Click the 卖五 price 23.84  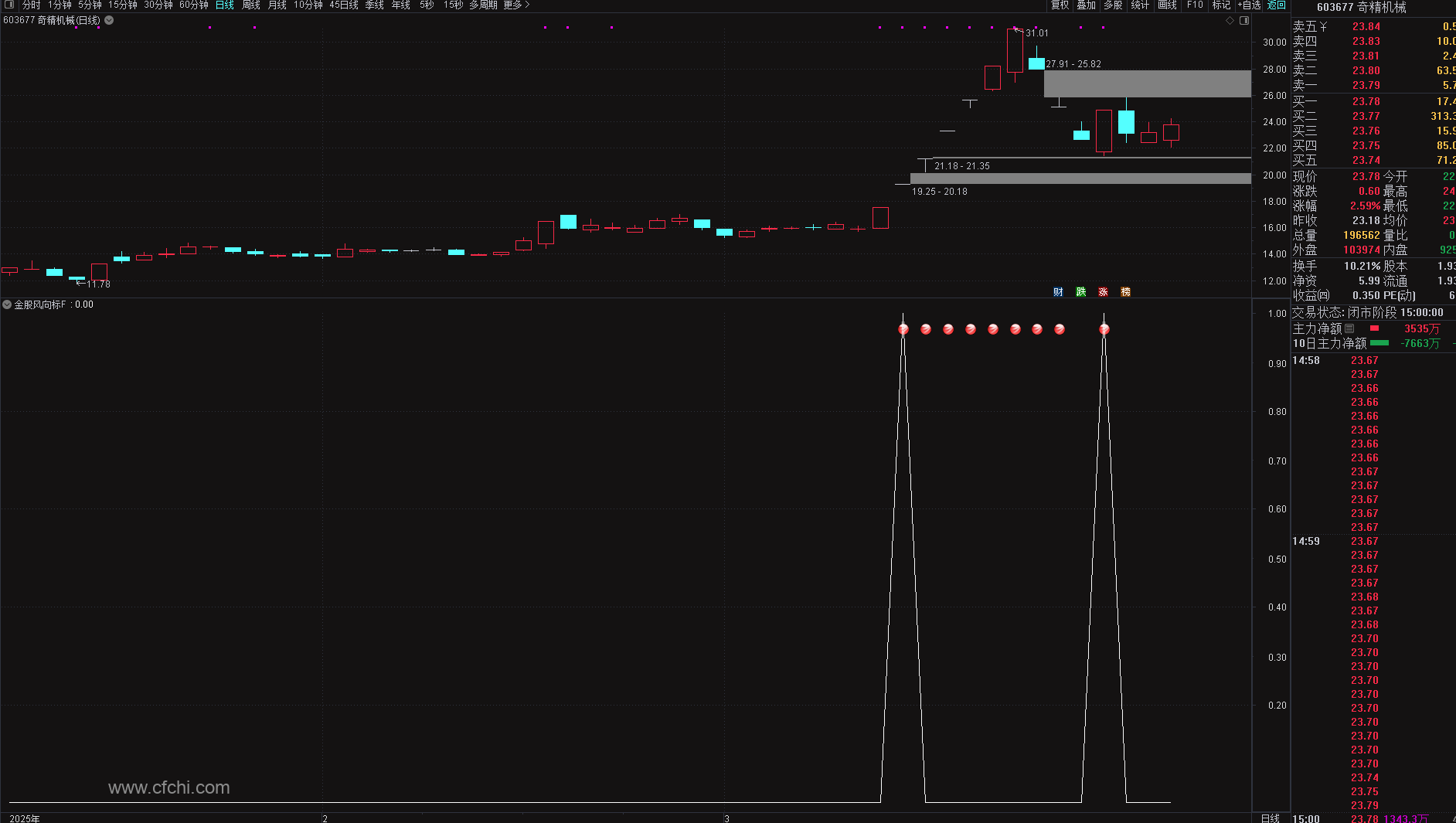(x=1366, y=26)
